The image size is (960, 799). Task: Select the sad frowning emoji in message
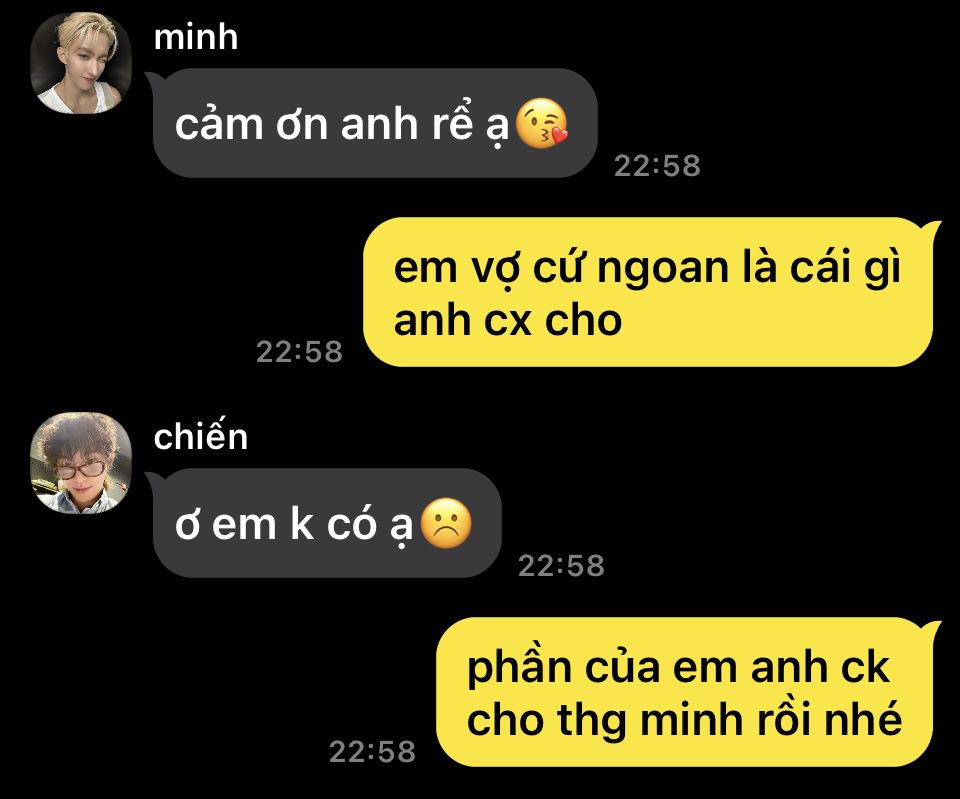[447, 523]
